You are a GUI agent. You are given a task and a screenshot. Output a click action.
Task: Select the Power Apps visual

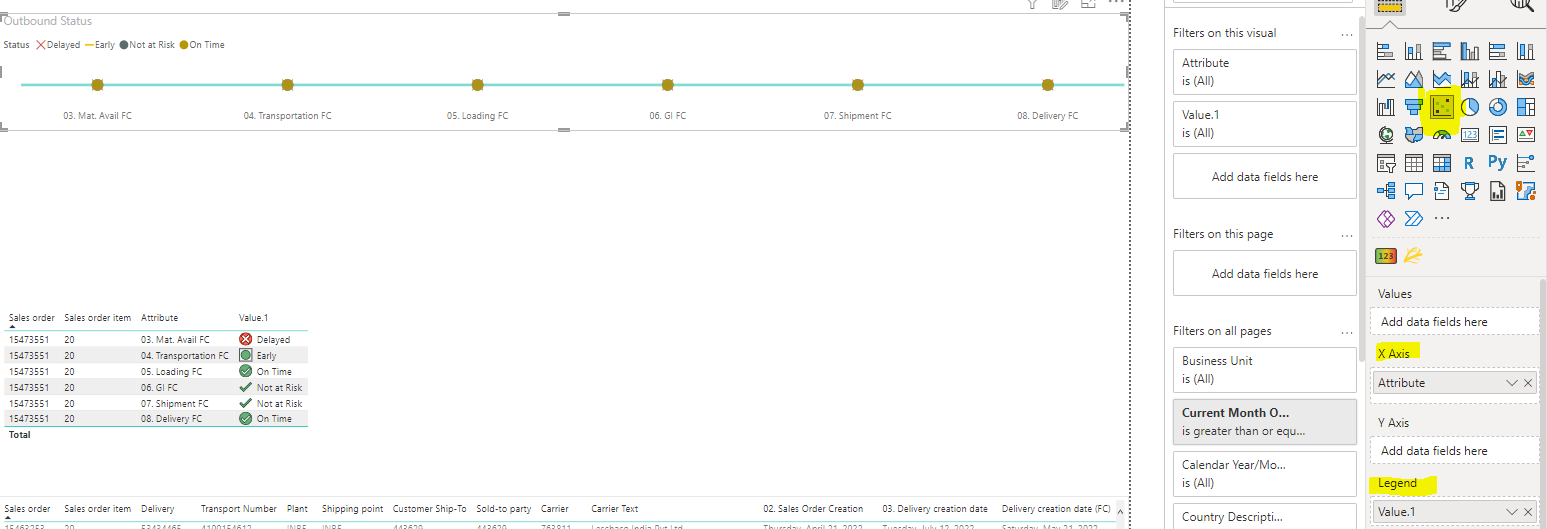coord(1386,219)
